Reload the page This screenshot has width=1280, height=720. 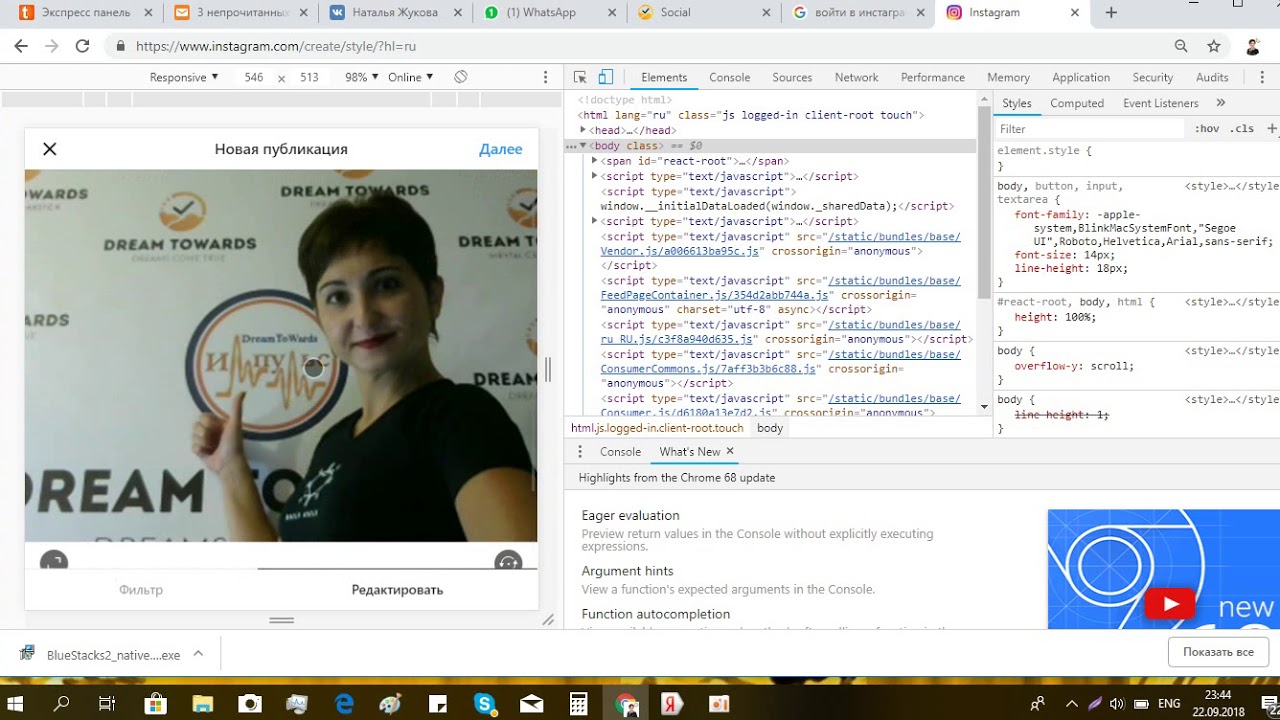pos(82,46)
